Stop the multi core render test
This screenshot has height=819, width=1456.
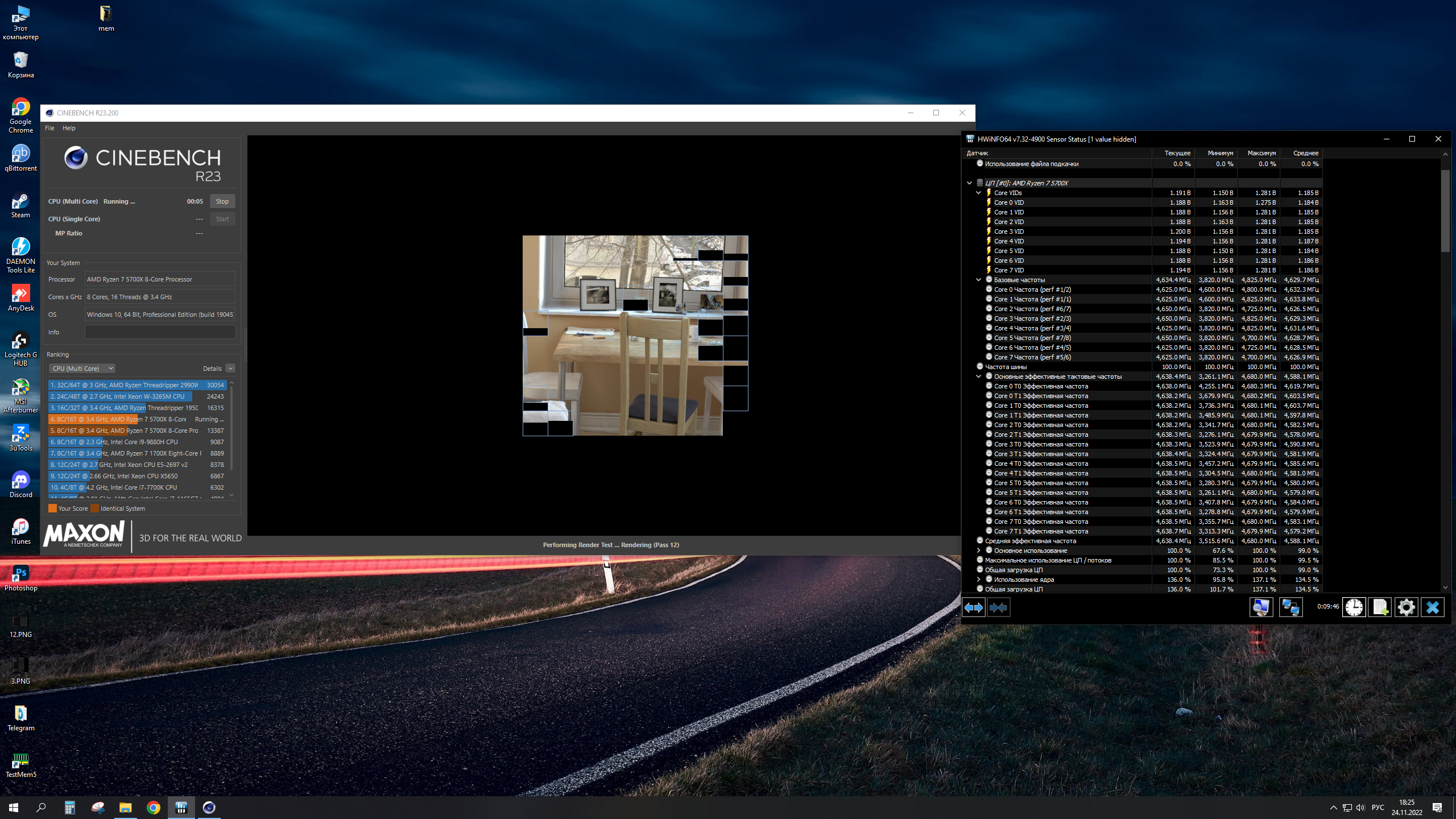[x=222, y=201]
